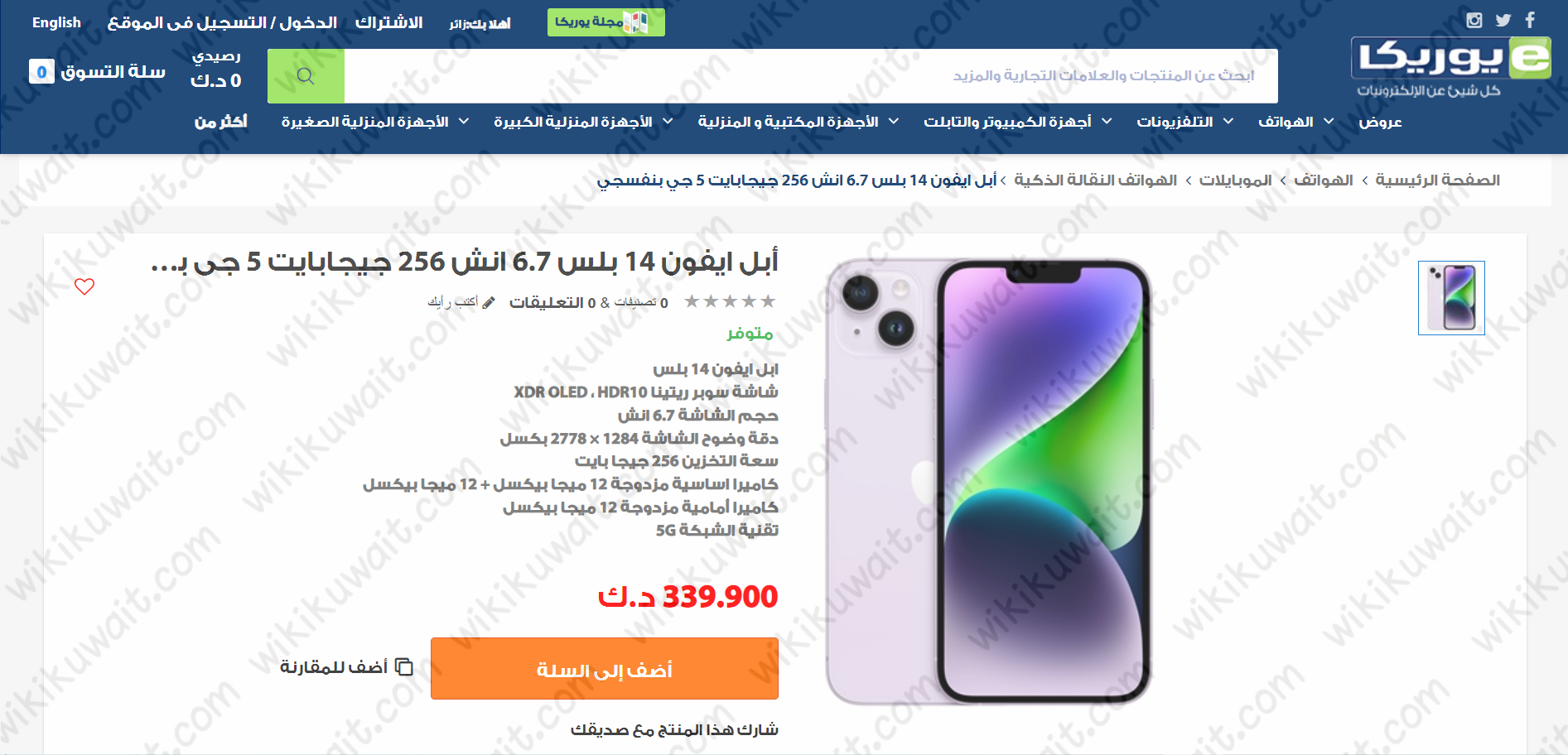Click orange أضف إلى السلة button

[x=605, y=669]
